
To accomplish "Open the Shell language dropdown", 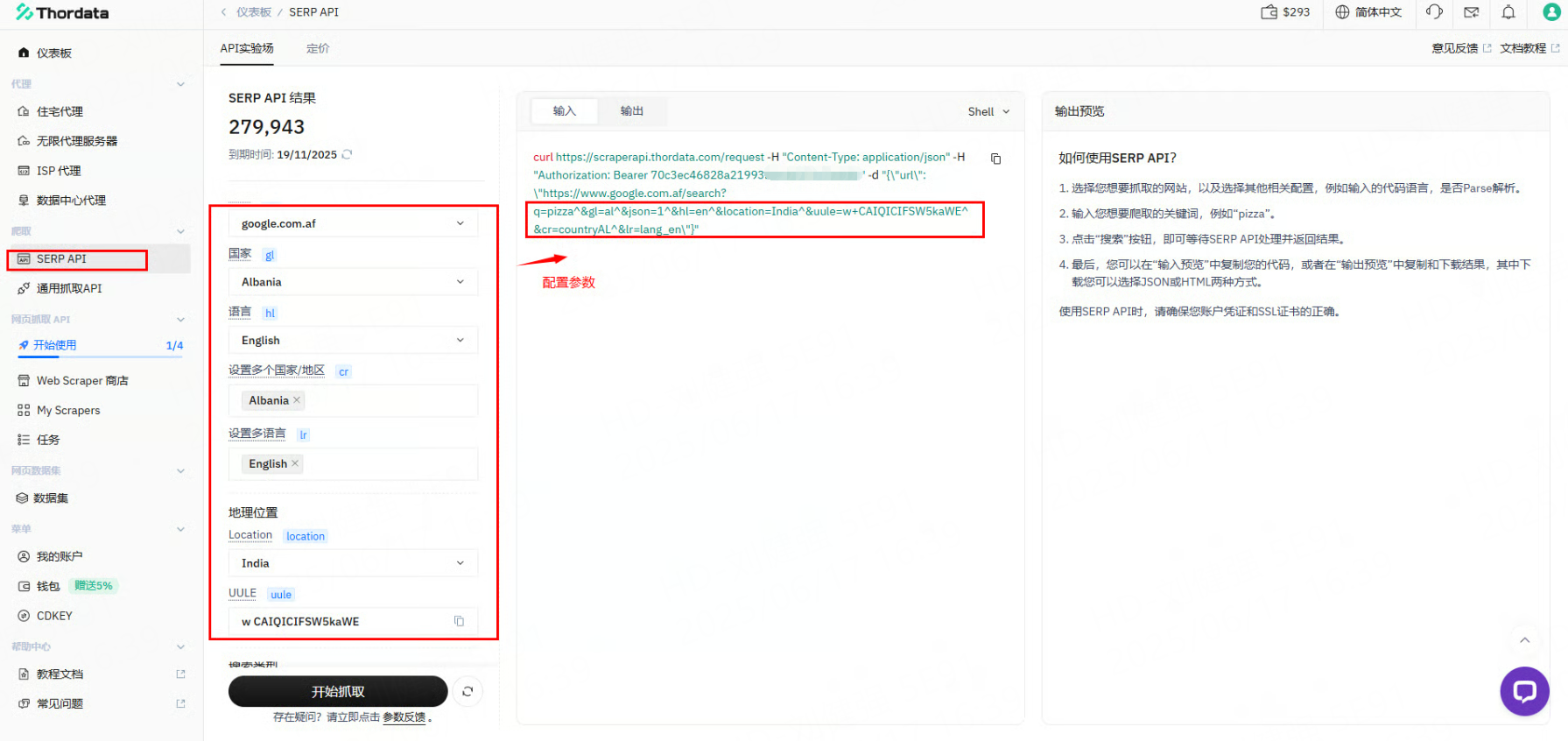I will pos(988,111).
